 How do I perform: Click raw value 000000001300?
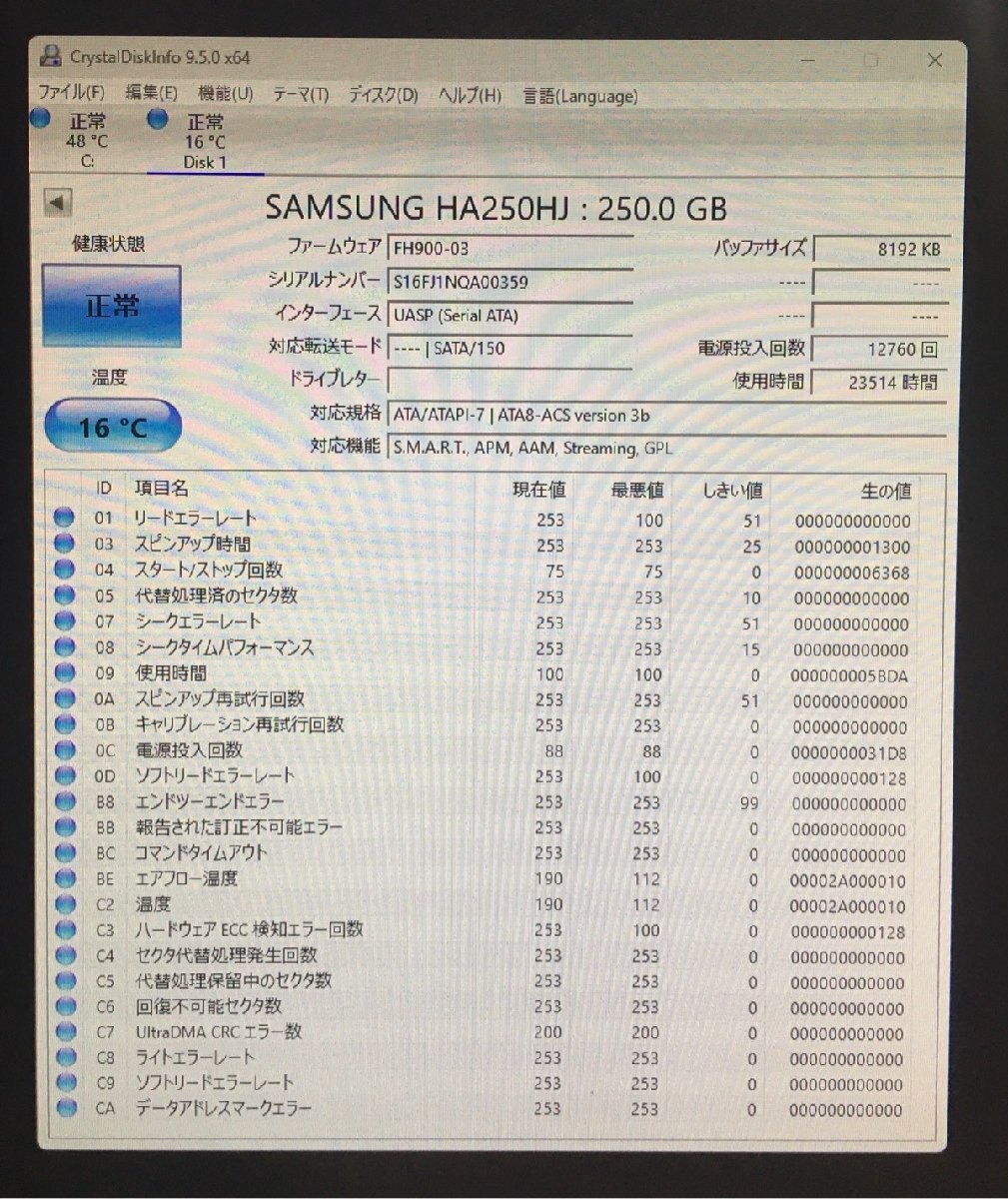click(852, 547)
